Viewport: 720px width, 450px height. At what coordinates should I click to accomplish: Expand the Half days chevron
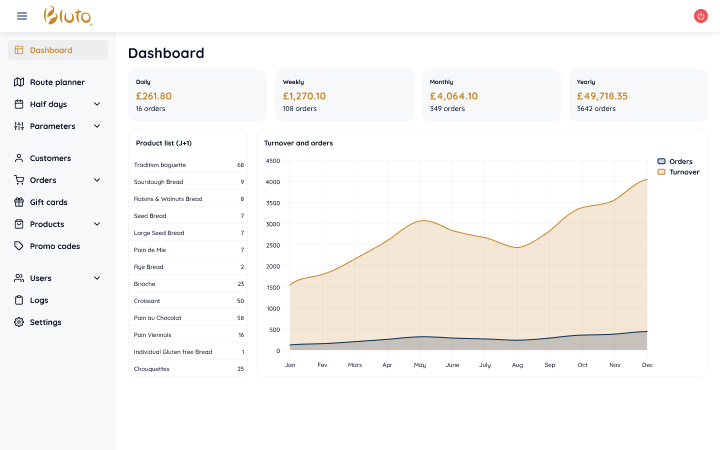pyautogui.click(x=97, y=104)
